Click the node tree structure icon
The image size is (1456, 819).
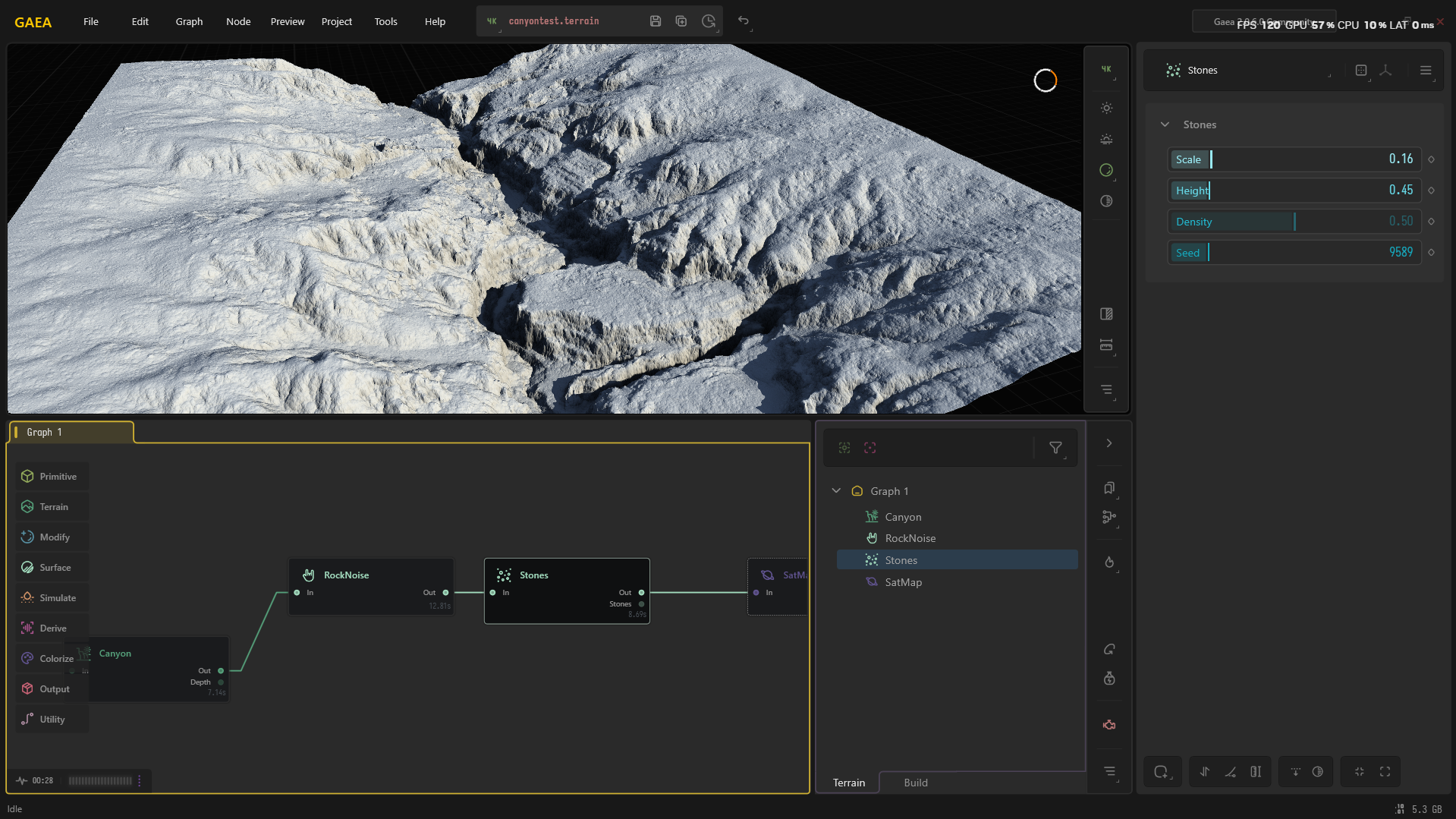click(1109, 517)
